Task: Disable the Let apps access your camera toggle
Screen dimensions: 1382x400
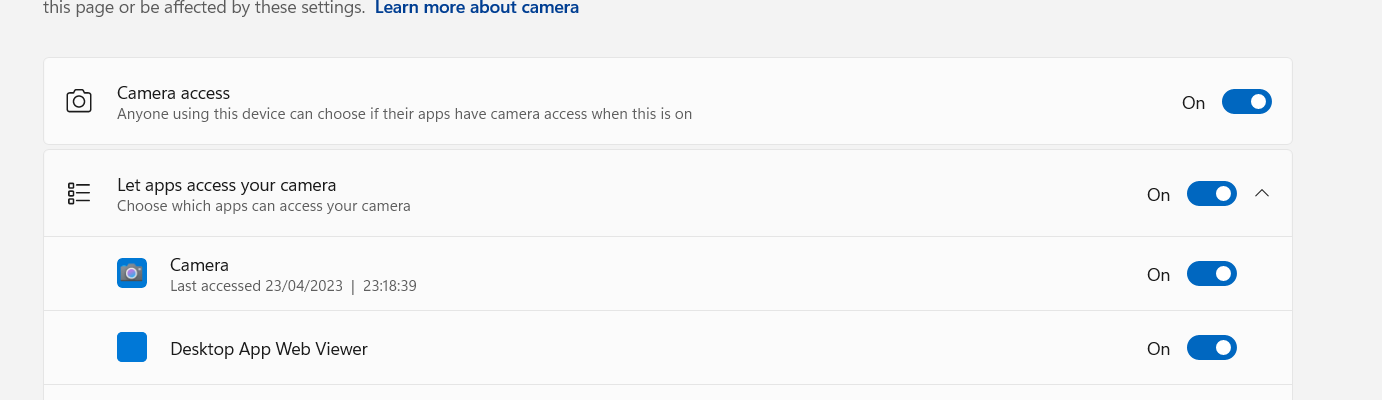Action: click(x=1212, y=194)
